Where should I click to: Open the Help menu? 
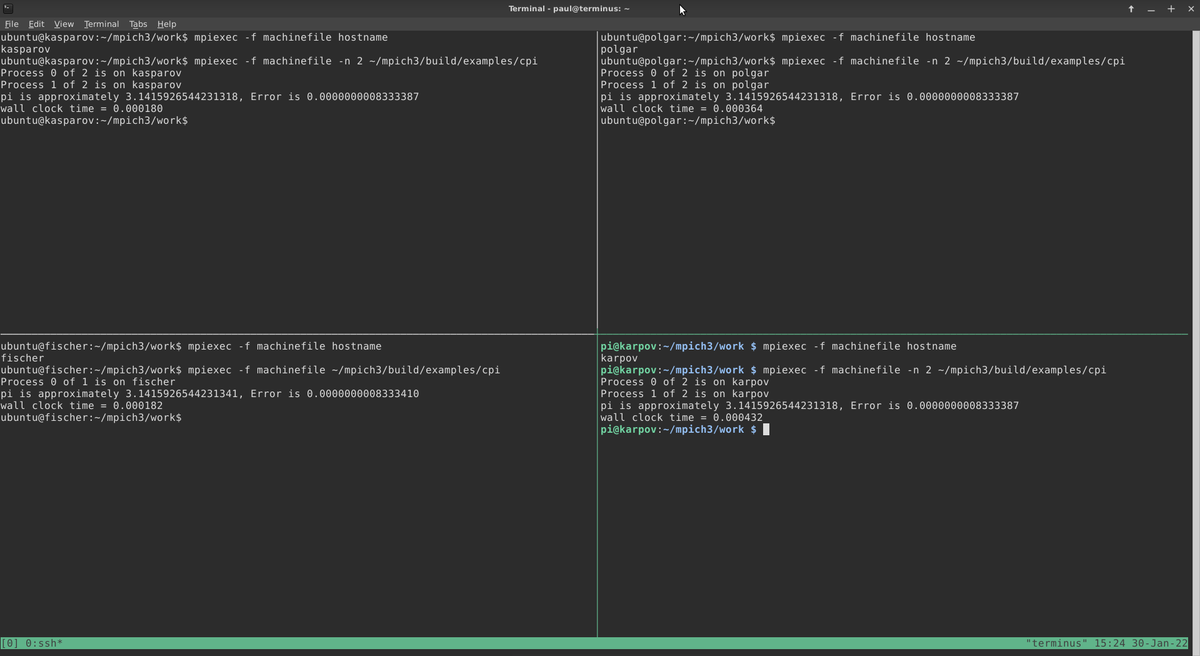coord(167,24)
